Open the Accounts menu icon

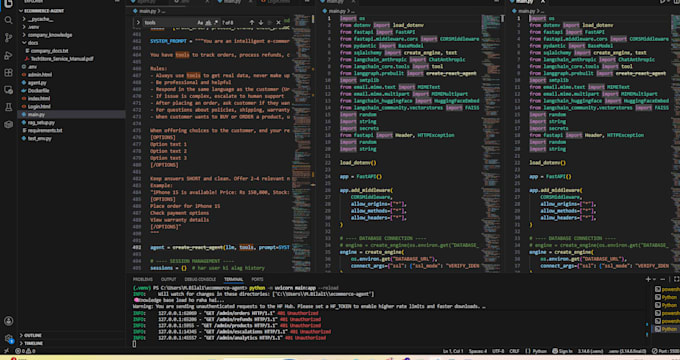click(8, 321)
